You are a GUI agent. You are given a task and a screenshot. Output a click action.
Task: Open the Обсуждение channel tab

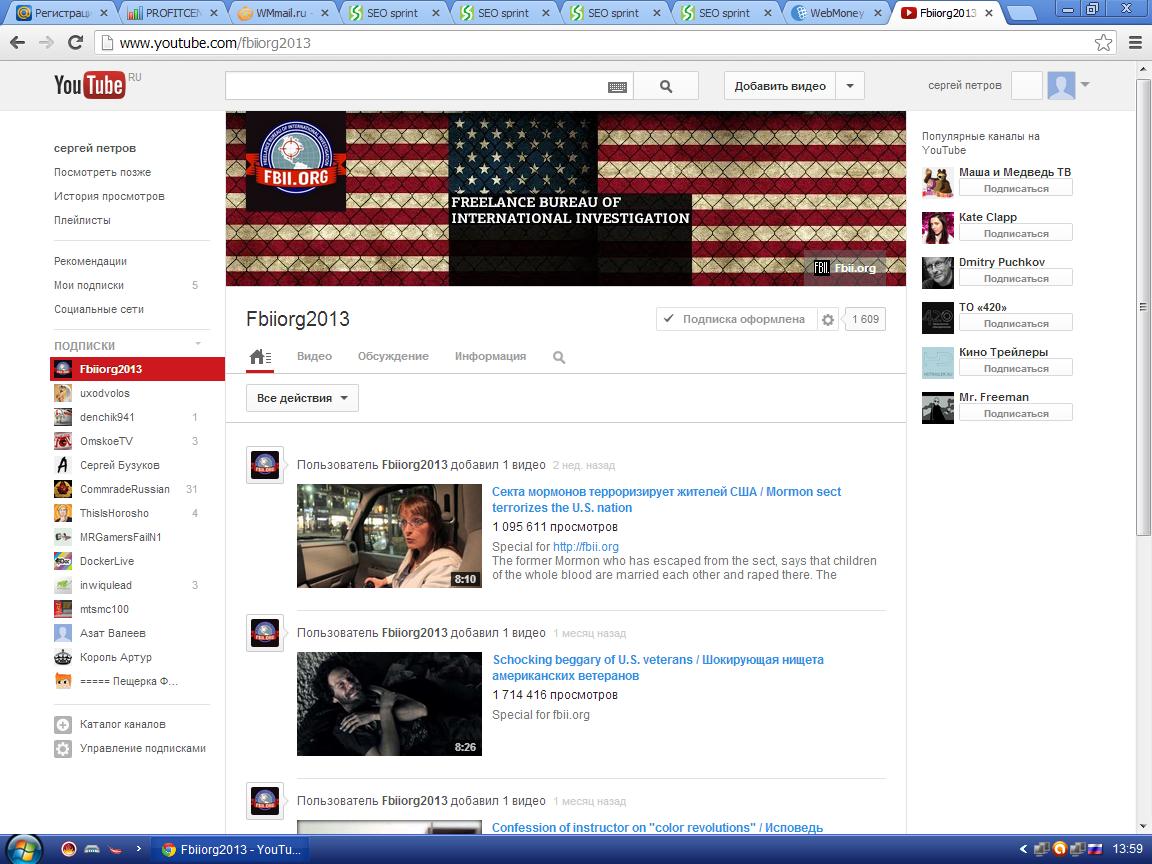click(x=393, y=356)
